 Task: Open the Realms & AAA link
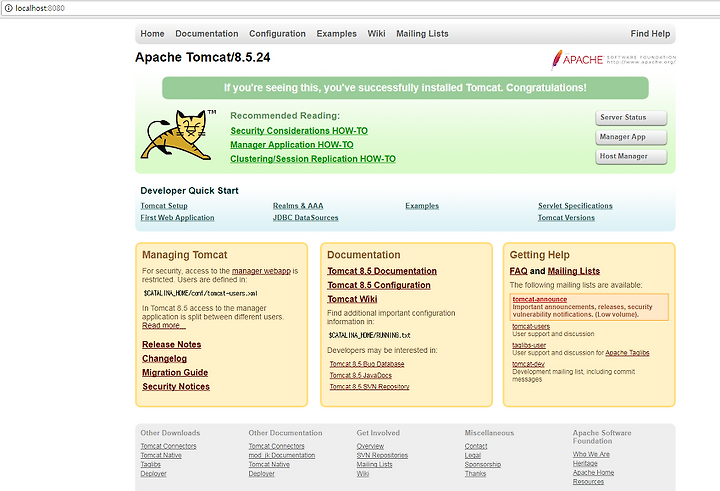pyautogui.click(x=298, y=206)
